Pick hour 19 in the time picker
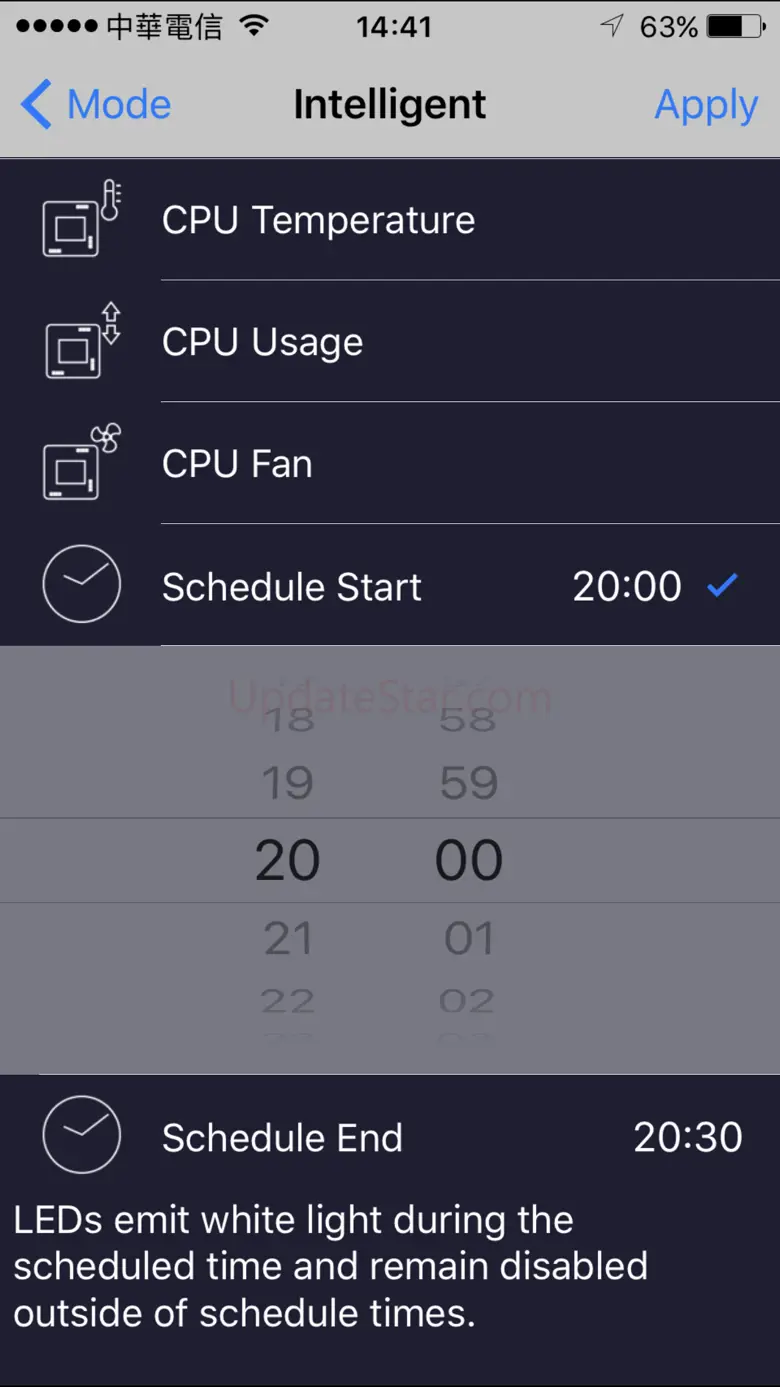This screenshot has width=780, height=1387. pyautogui.click(x=288, y=782)
